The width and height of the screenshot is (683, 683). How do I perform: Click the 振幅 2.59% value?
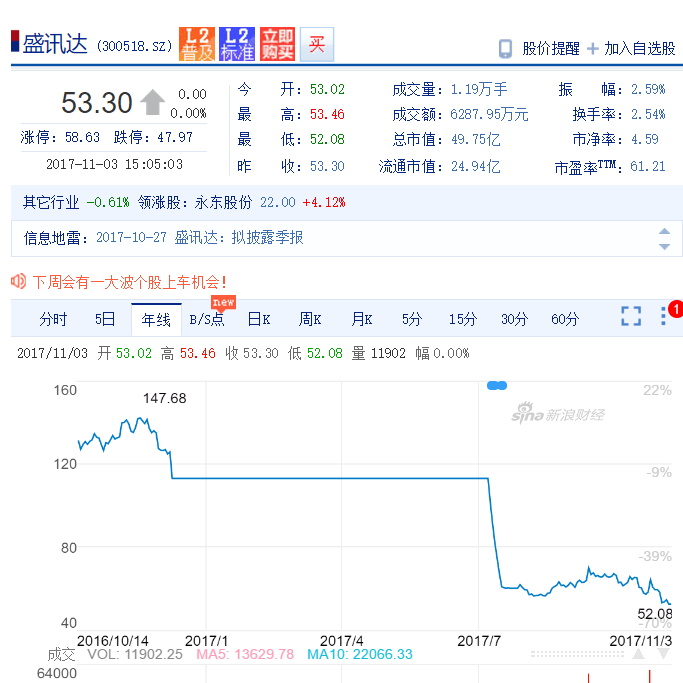[648, 89]
